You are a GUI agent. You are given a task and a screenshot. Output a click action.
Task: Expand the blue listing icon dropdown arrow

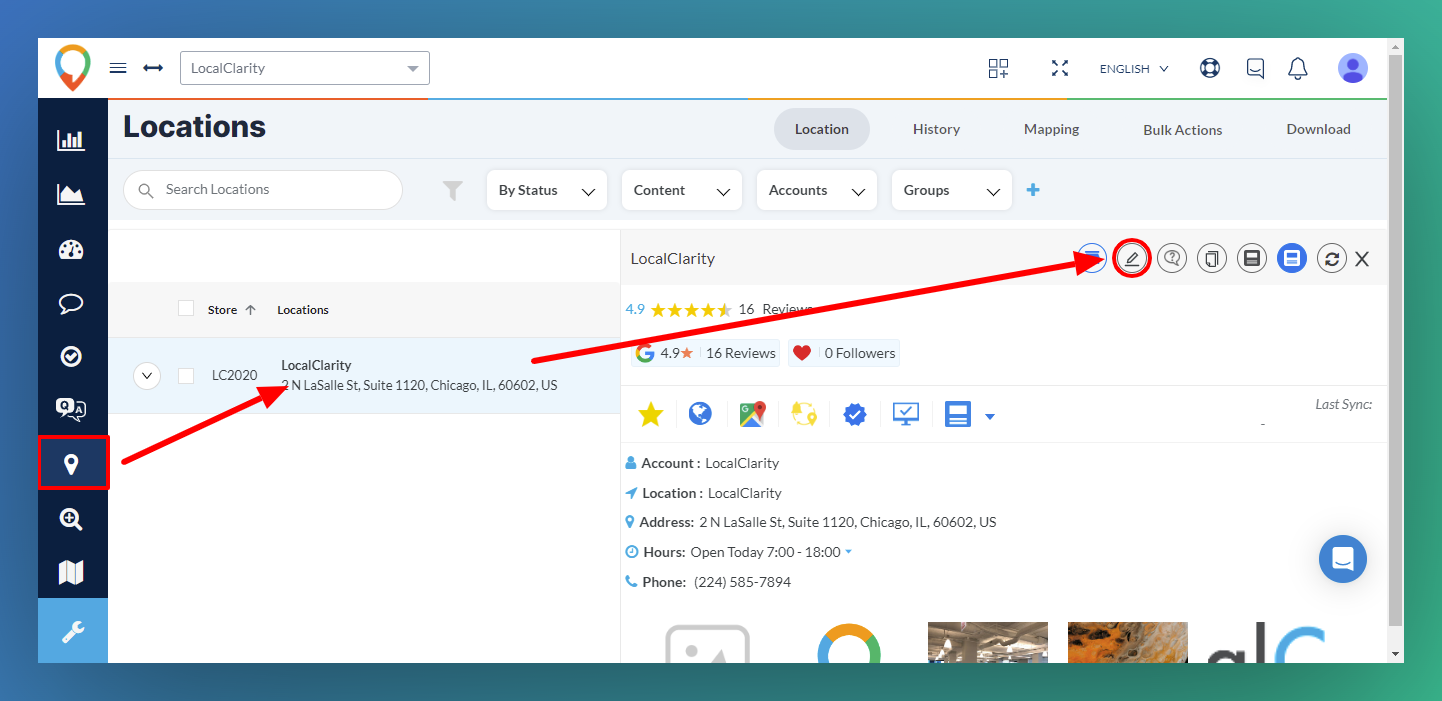click(990, 416)
